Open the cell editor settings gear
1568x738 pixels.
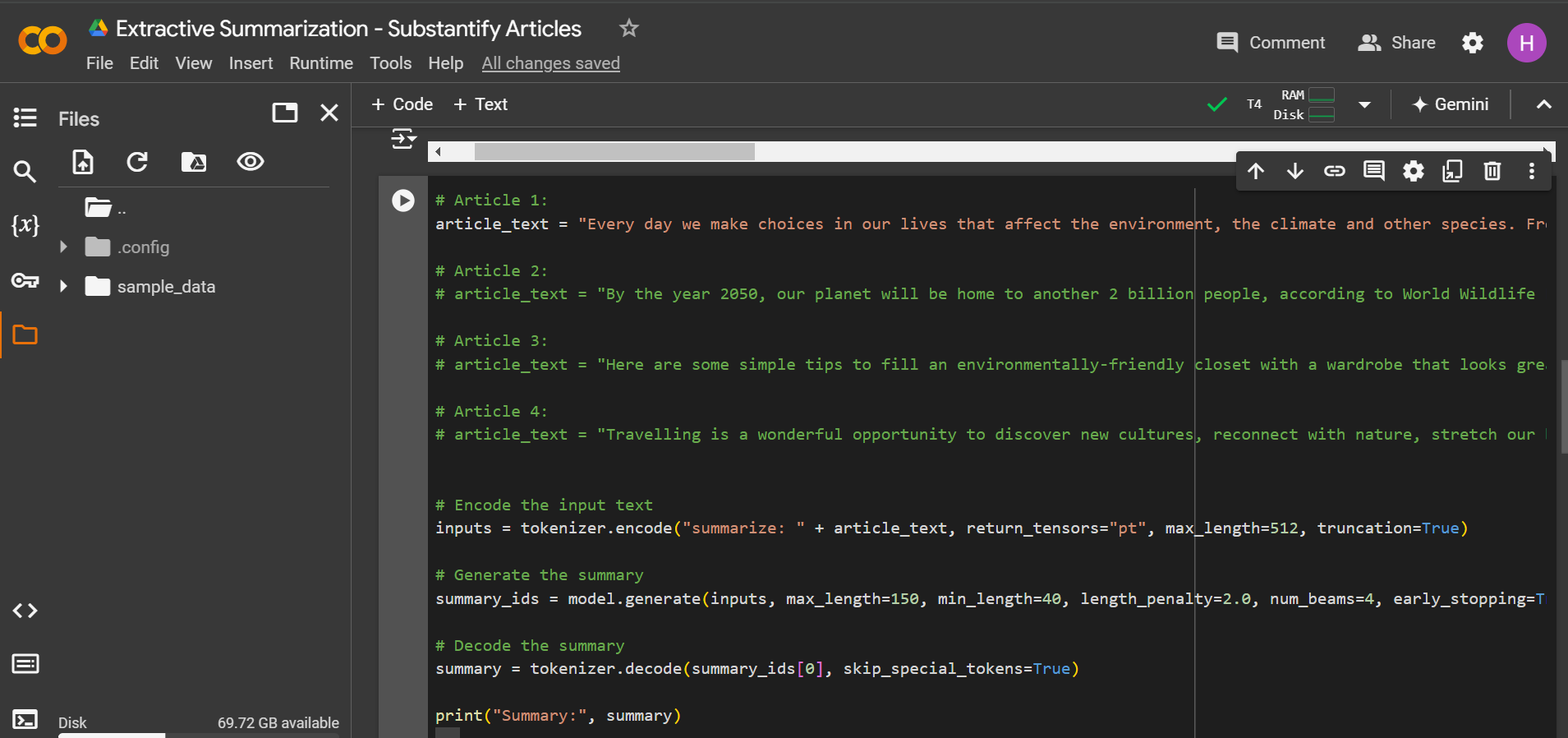coord(1414,171)
